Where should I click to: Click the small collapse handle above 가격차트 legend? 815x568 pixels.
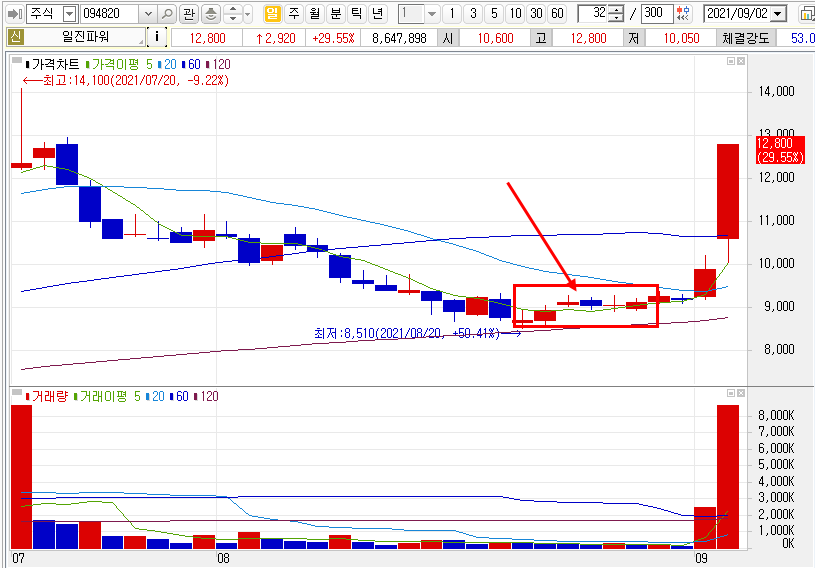coord(17,60)
